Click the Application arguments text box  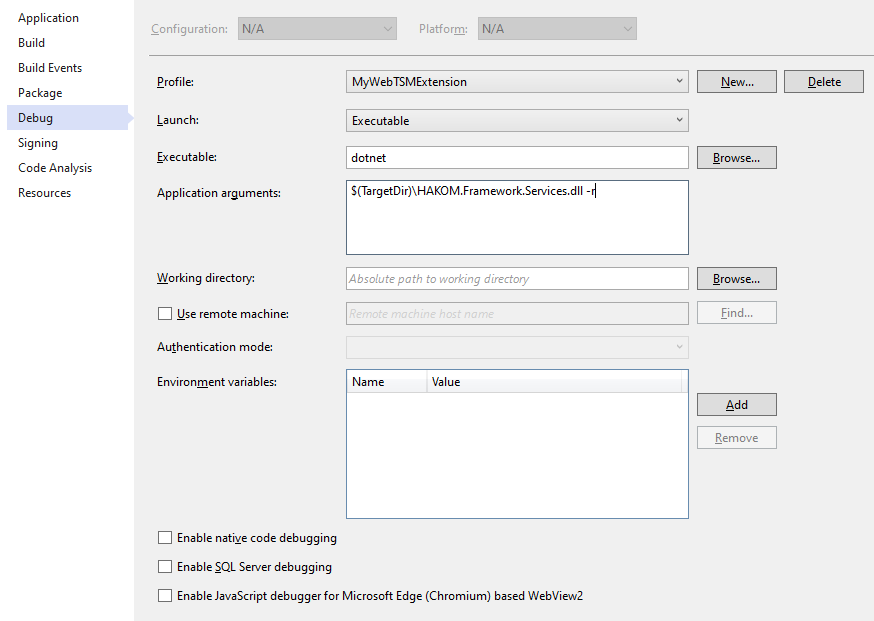(x=517, y=218)
